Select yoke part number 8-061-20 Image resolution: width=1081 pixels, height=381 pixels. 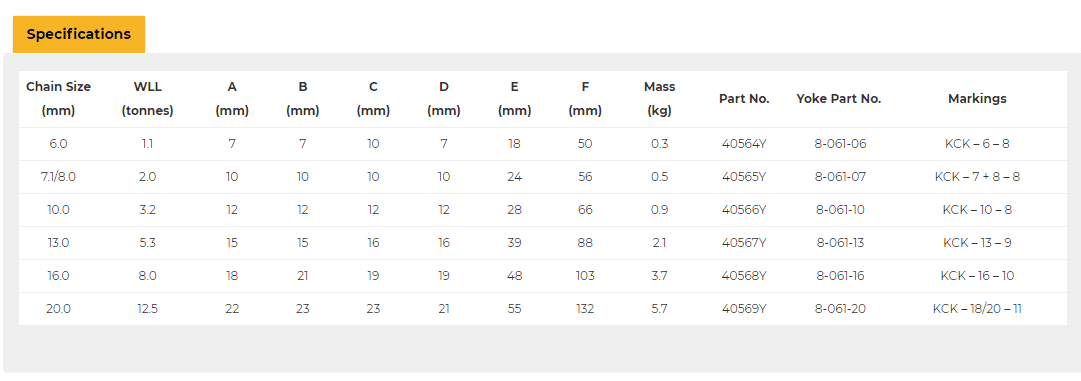(x=840, y=309)
